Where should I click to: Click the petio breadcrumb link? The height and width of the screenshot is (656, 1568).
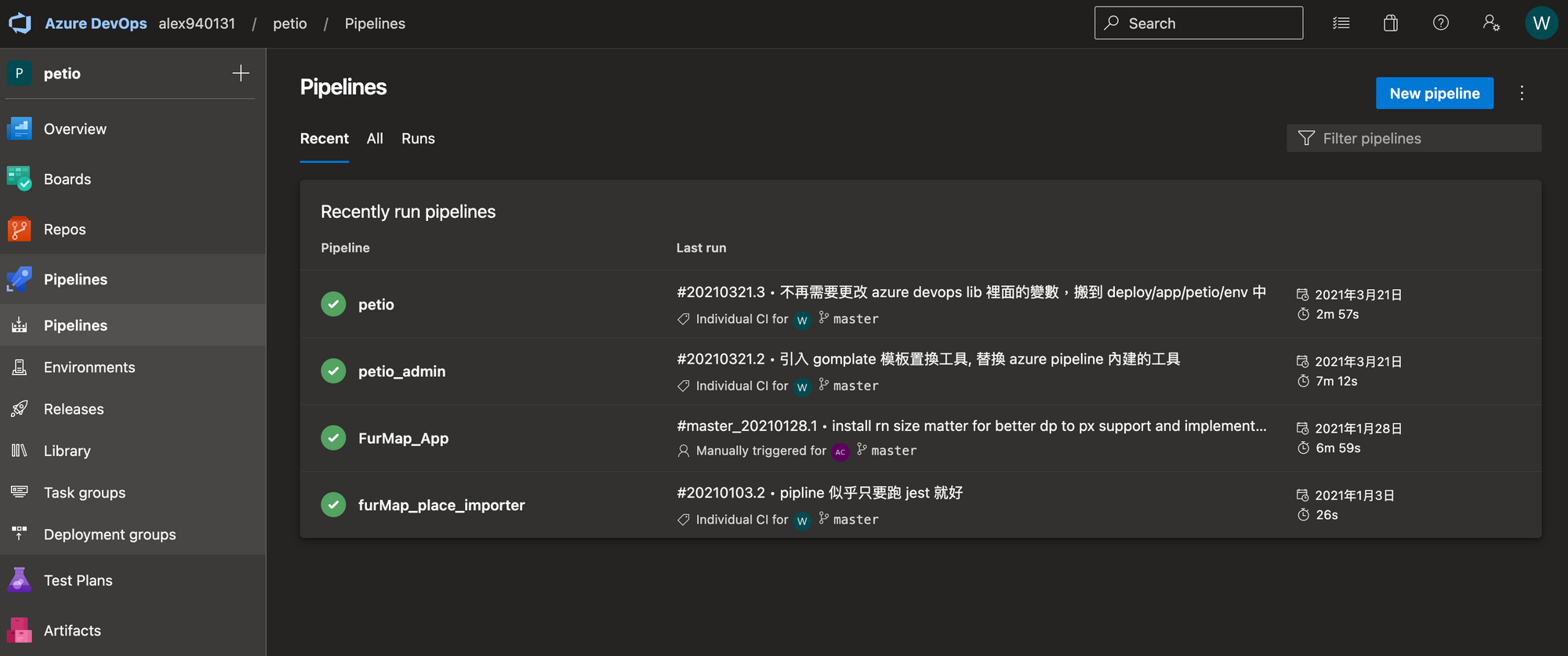pyautogui.click(x=290, y=24)
